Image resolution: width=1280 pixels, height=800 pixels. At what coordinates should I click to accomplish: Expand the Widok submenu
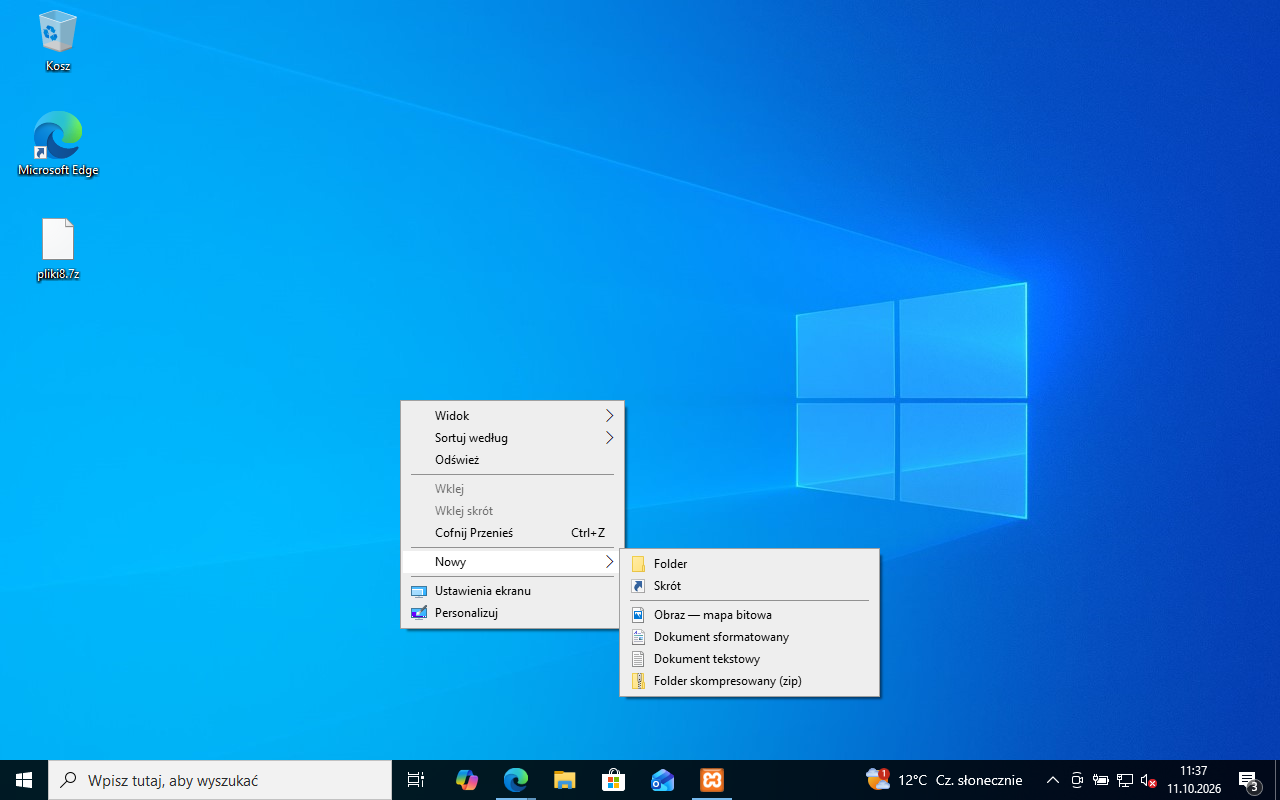pyautogui.click(x=512, y=416)
